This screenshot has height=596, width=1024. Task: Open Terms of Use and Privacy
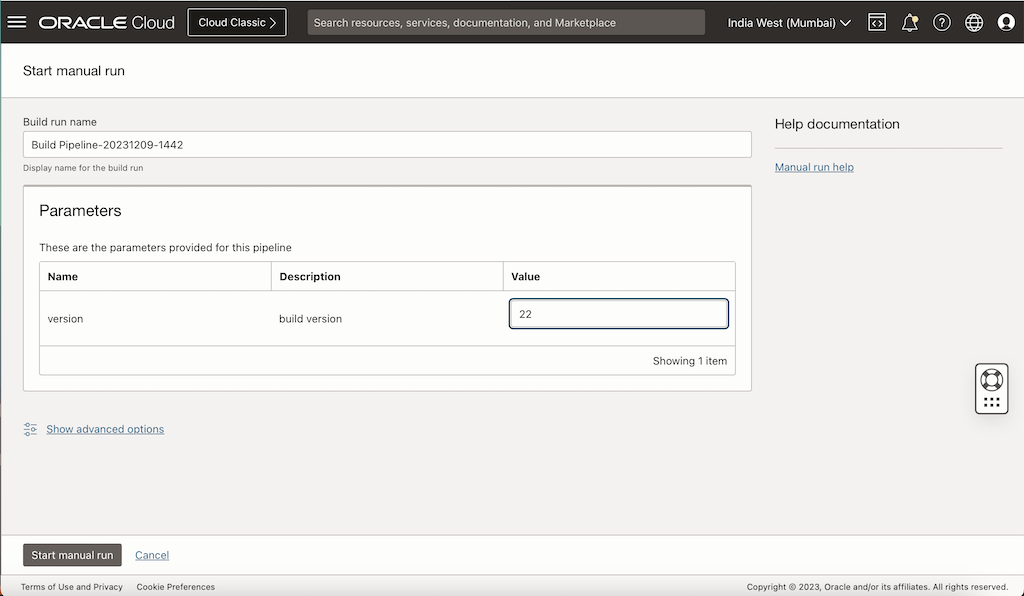click(x=72, y=587)
